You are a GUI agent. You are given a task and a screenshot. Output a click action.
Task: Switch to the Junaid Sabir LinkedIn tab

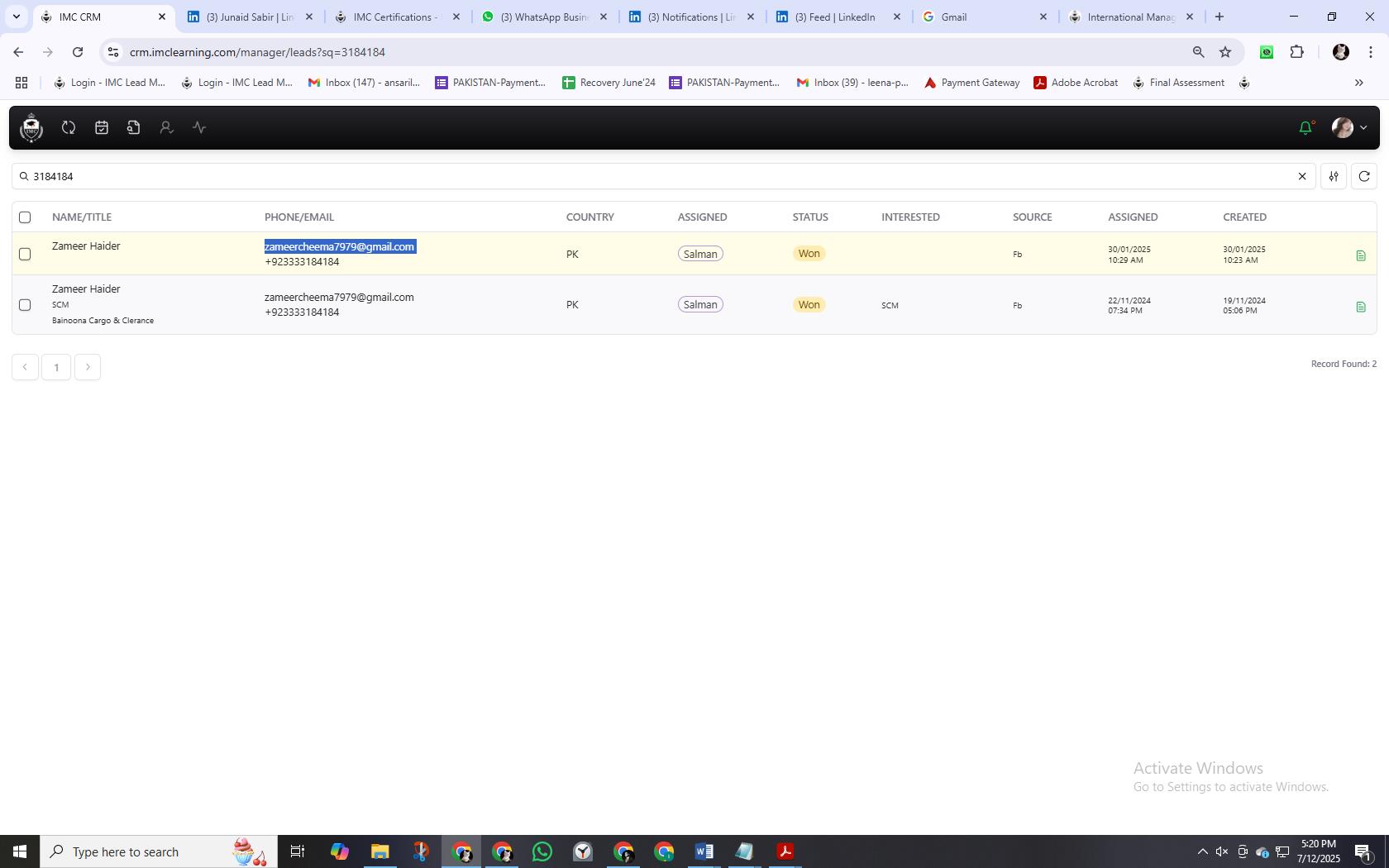[251, 17]
